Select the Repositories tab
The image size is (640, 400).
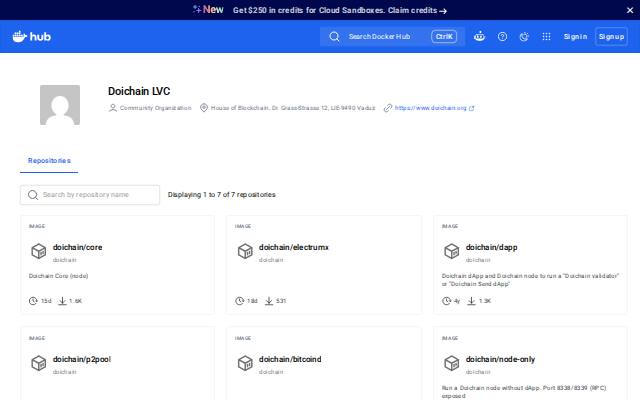click(x=49, y=161)
